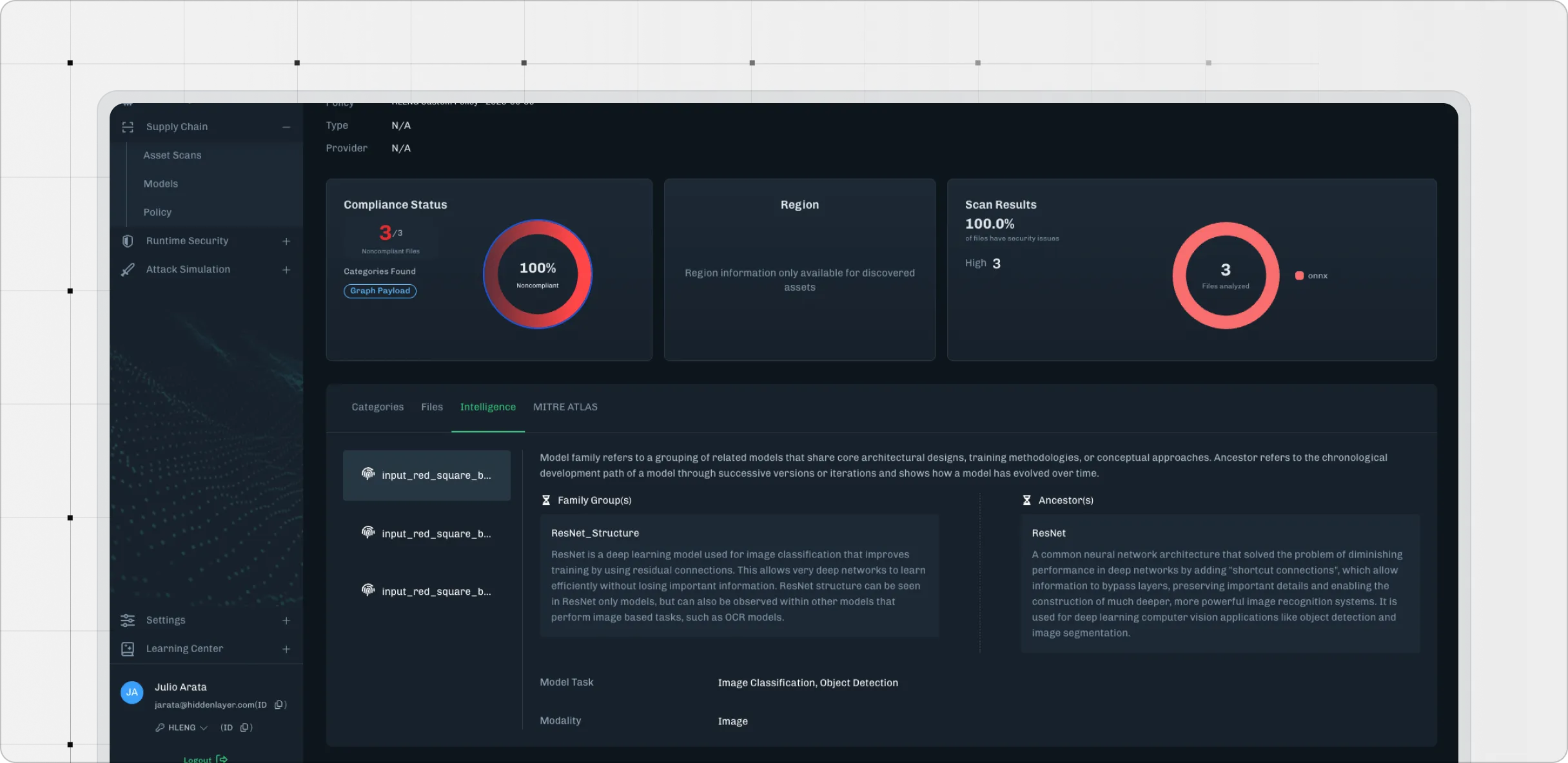Click the onnx legend color swatch
1568x763 pixels.
tap(1299, 276)
